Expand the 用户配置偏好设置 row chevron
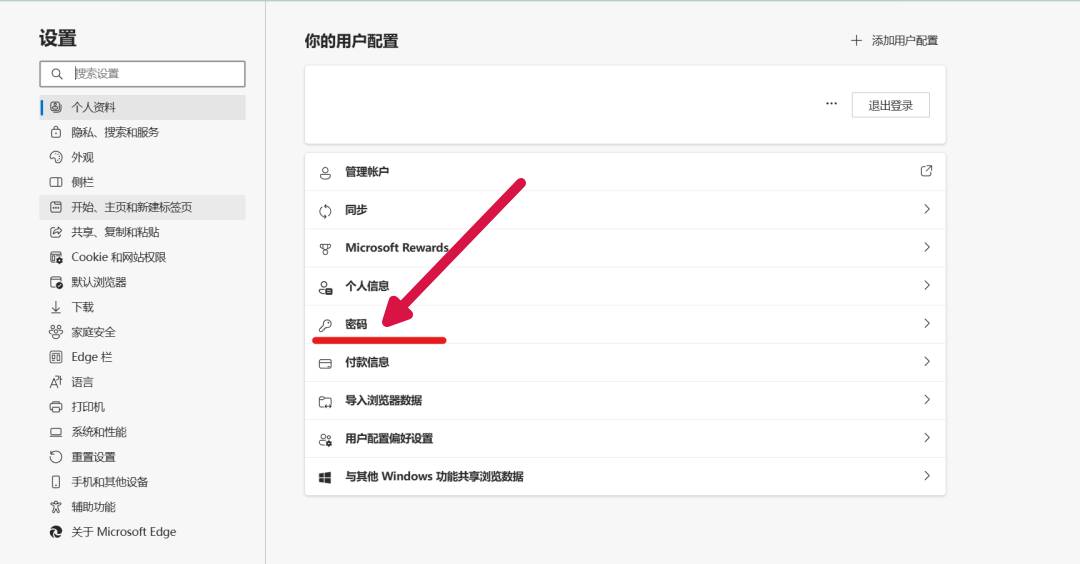The height and width of the screenshot is (564, 1080). coord(926,437)
